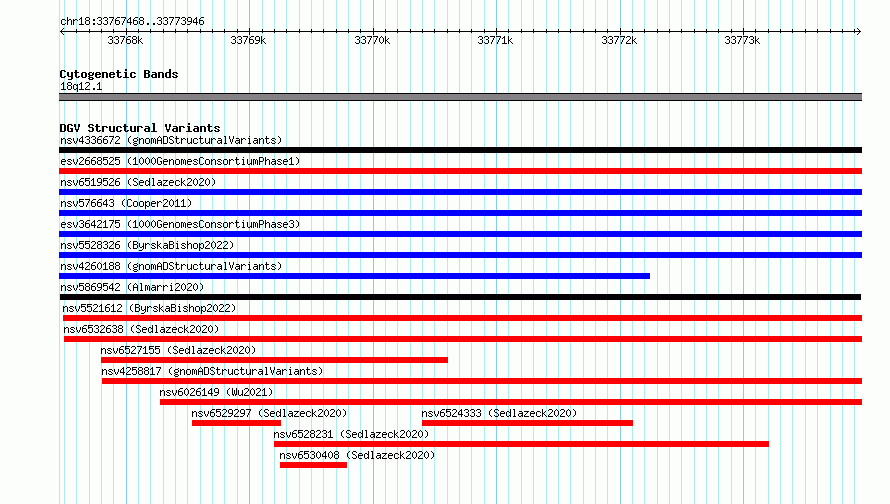The width and height of the screenshot is (890, 504).
Task: Click the 33771k ruler label
Action: point(496,40)
